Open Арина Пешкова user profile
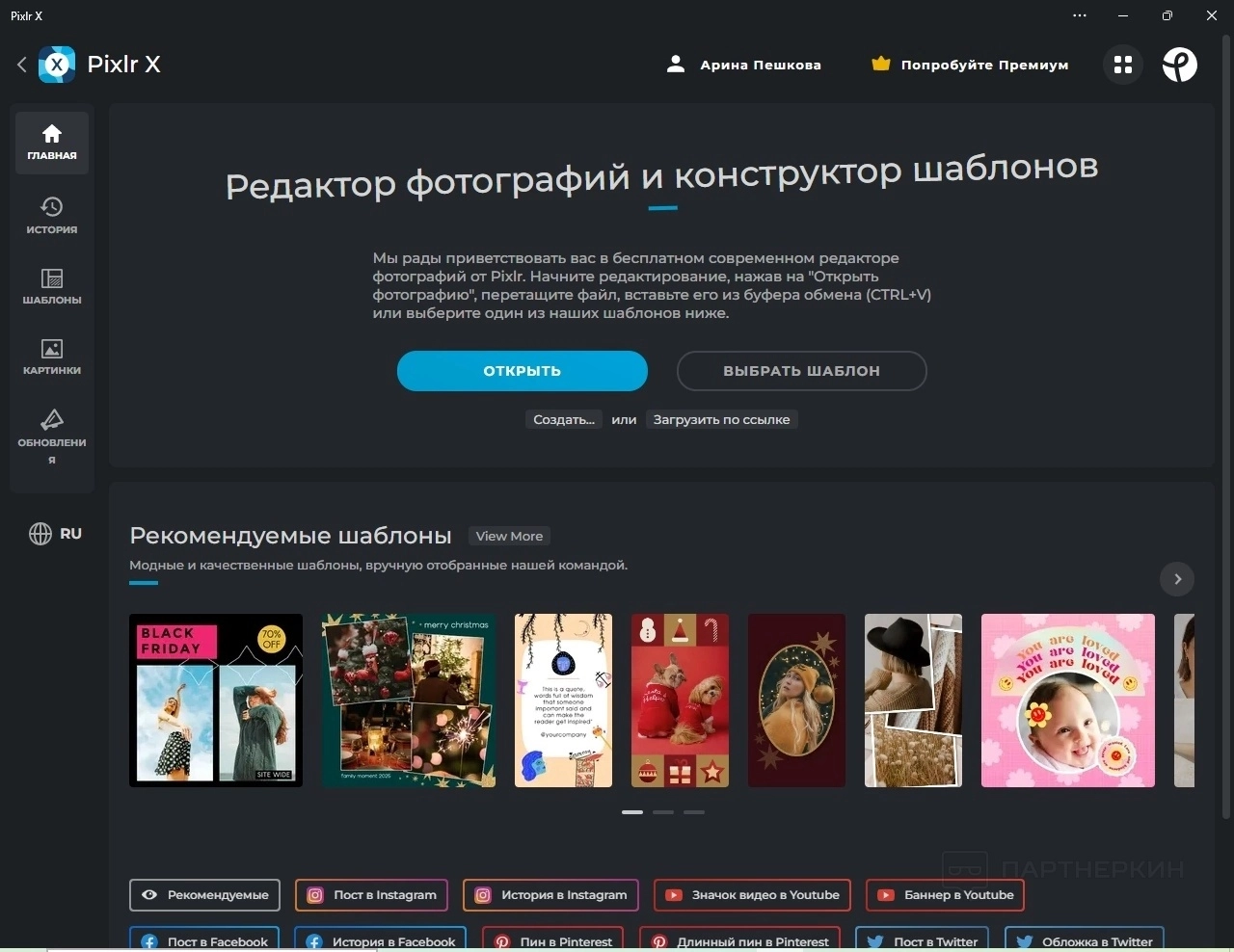Screen dimensions: 1234x952 click(743, 65)
